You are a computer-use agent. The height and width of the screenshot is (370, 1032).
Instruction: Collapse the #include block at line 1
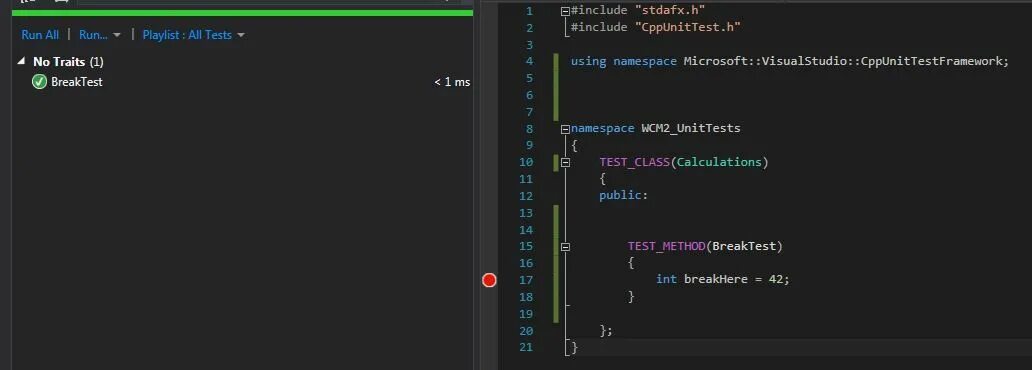(565, 11)
